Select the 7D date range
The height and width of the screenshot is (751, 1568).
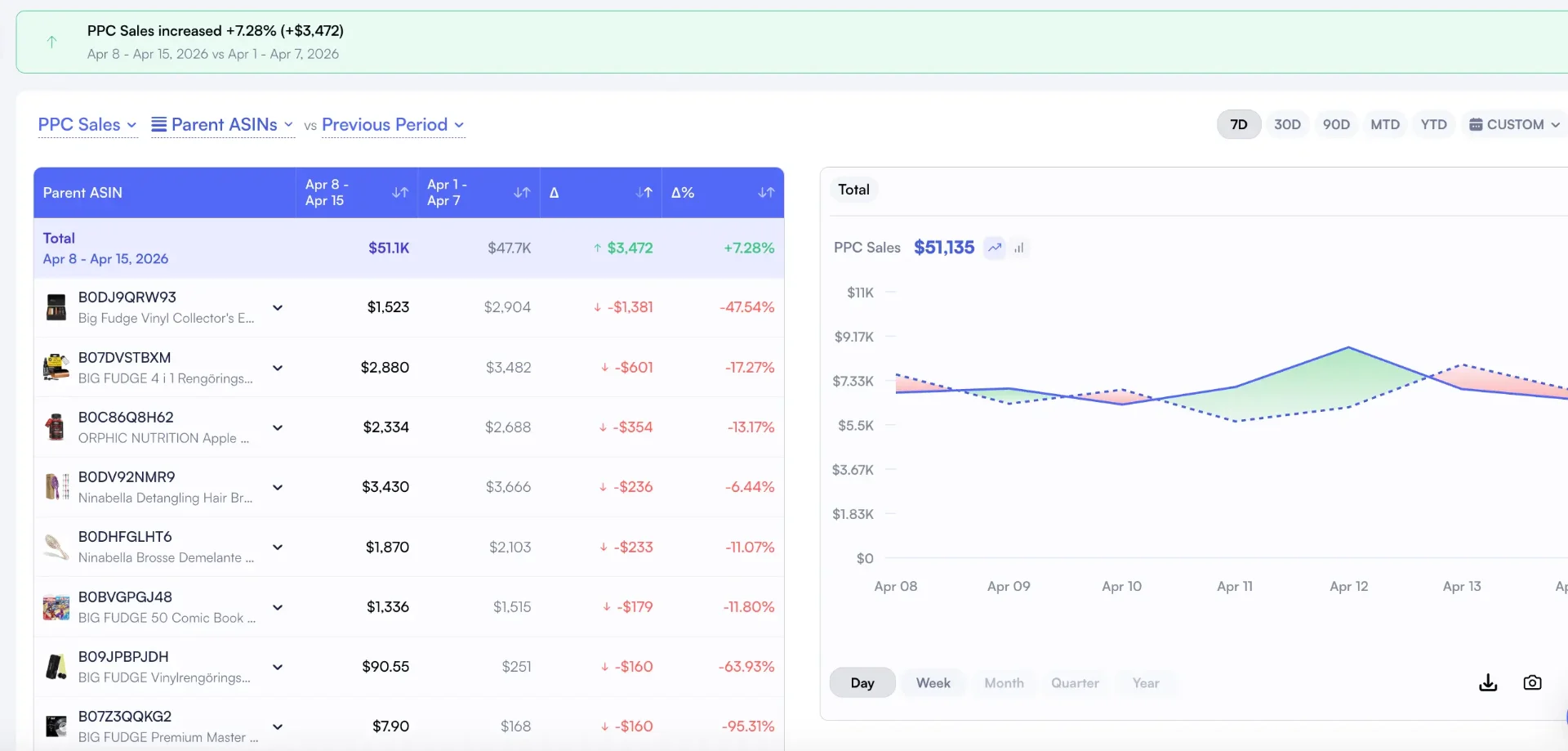1239,125
